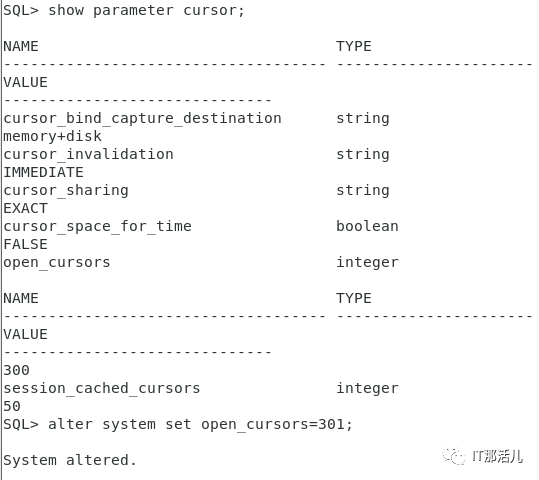Click the 'show parameter cursor;' command text

(x=146, y=10)
